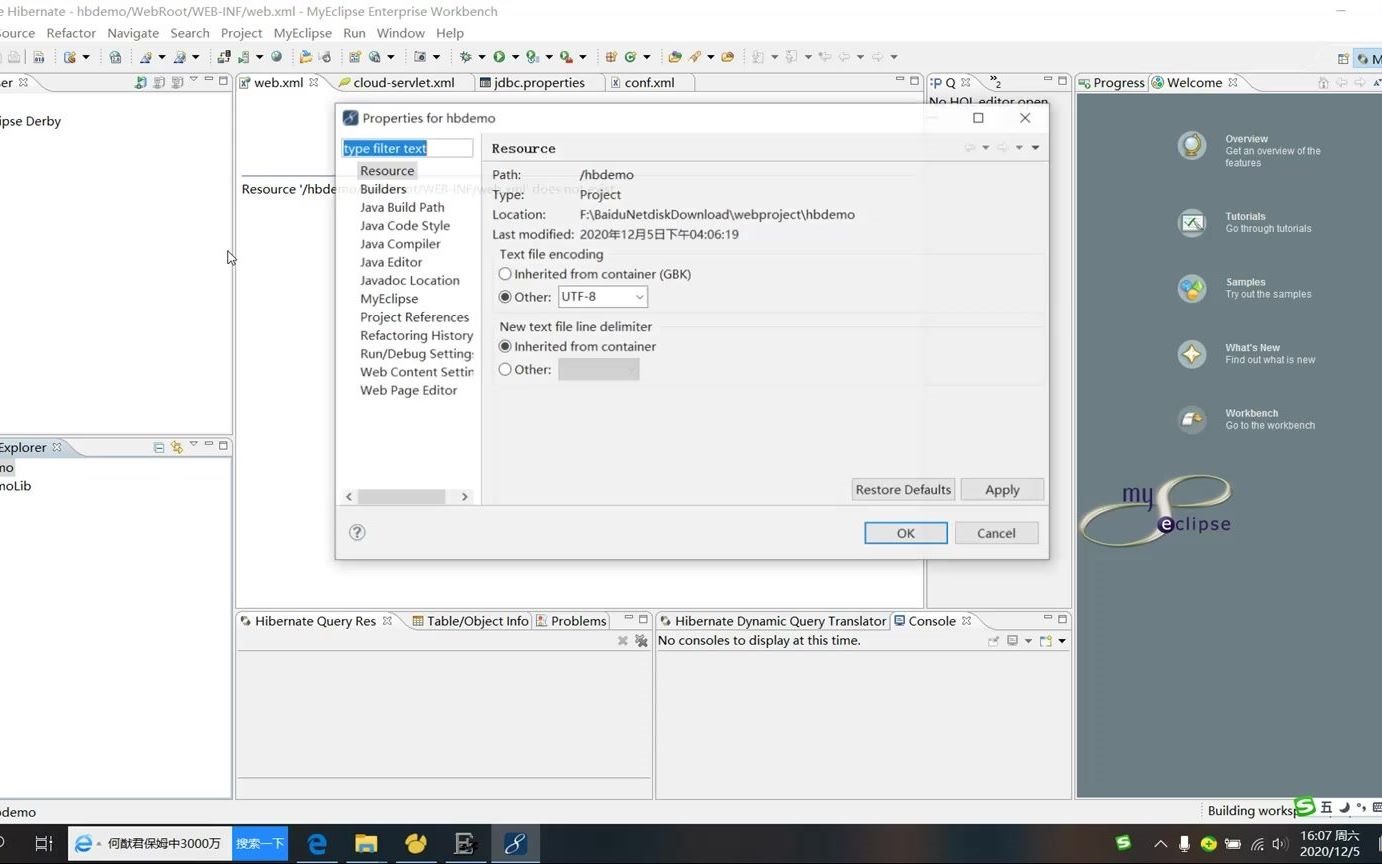Open Debug icon dropdown arrow in toolbar
Viewport: 1382px width, 864px height.
pyautogui.click(x=481, y=57)
